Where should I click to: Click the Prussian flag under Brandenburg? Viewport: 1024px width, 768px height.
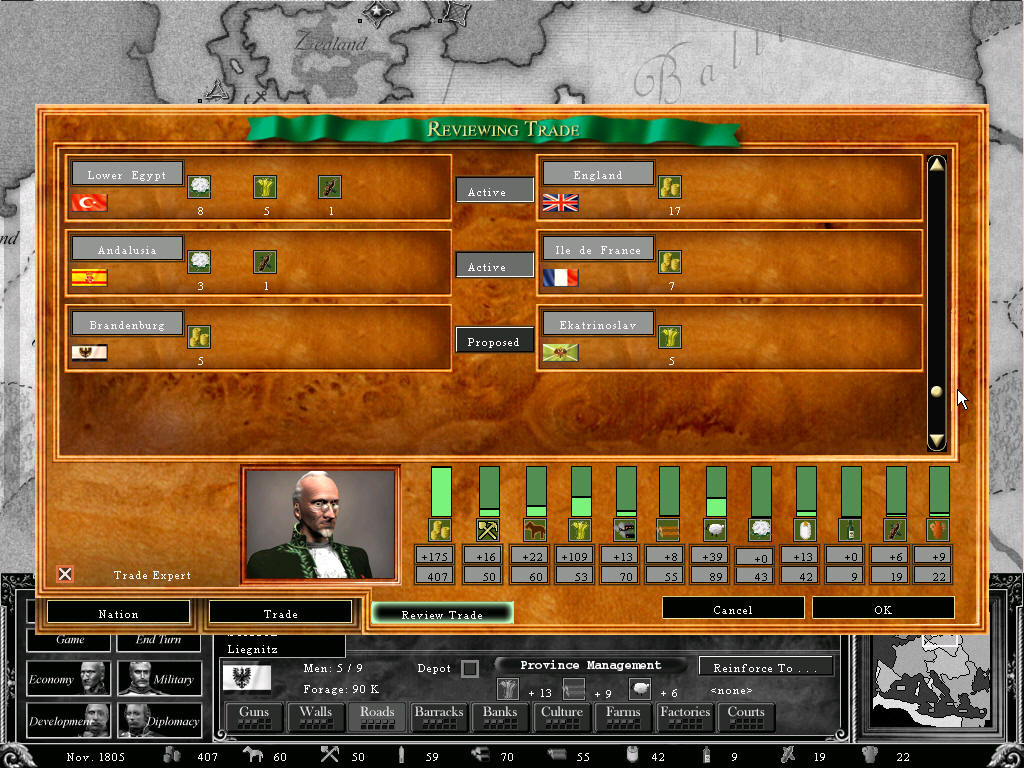point(89,353)
